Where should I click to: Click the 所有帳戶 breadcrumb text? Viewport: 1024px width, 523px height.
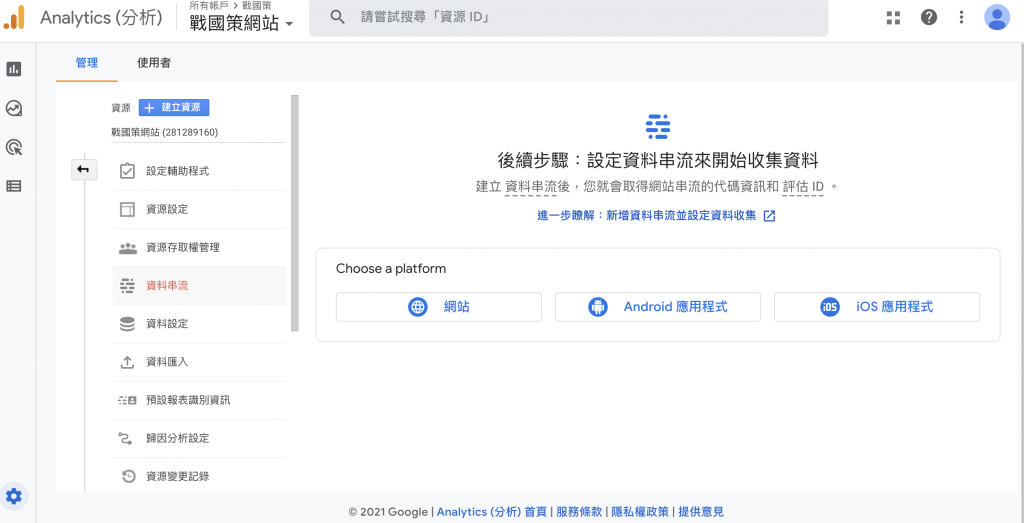pyautogui.click(x=208, y=5)
